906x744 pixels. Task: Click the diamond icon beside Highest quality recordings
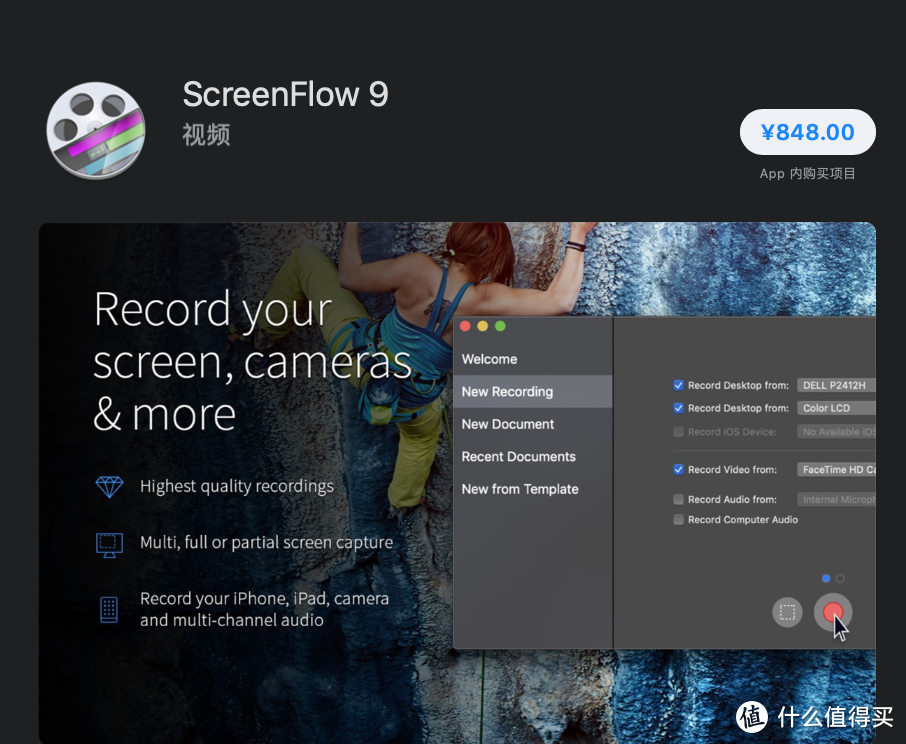coord(109,487)
